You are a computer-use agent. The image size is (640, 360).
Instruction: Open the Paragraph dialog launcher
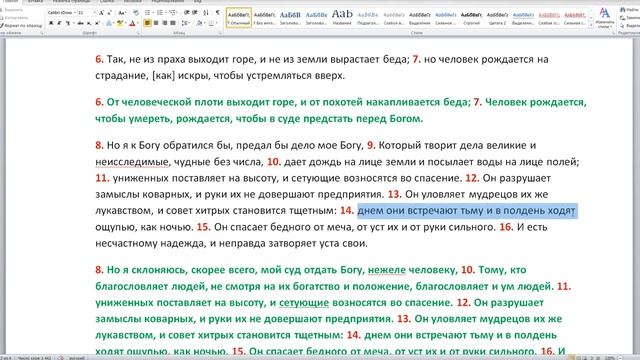[x=220, y=33]
